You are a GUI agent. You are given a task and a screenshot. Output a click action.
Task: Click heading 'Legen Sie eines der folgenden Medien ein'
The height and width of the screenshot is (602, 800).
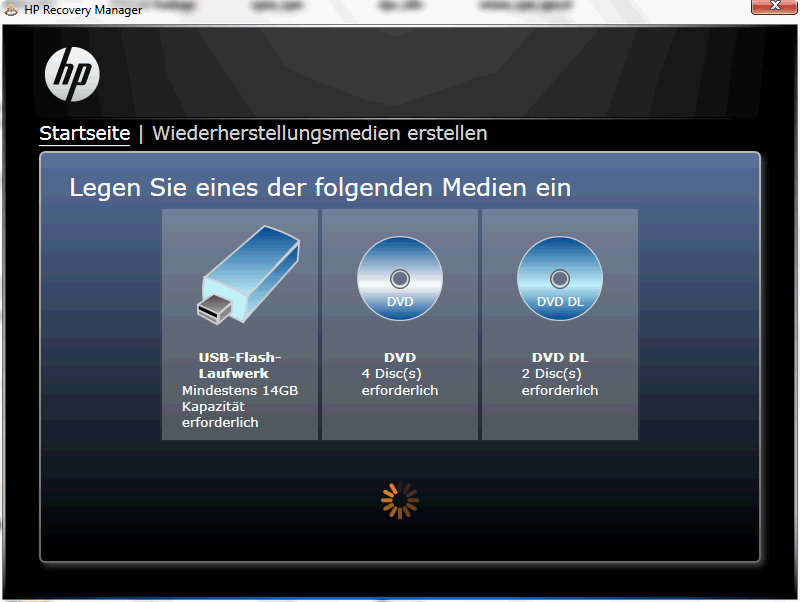320,188
